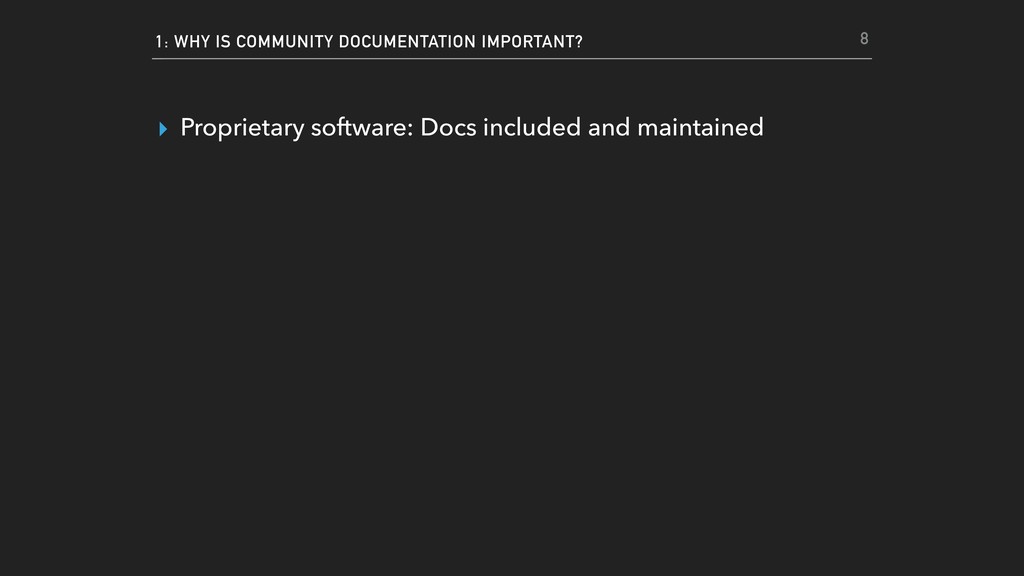The width and height of the screenshot is (1024, 576).
Task: Click the word "included" in the bullet
Action: tap(532, 128)
